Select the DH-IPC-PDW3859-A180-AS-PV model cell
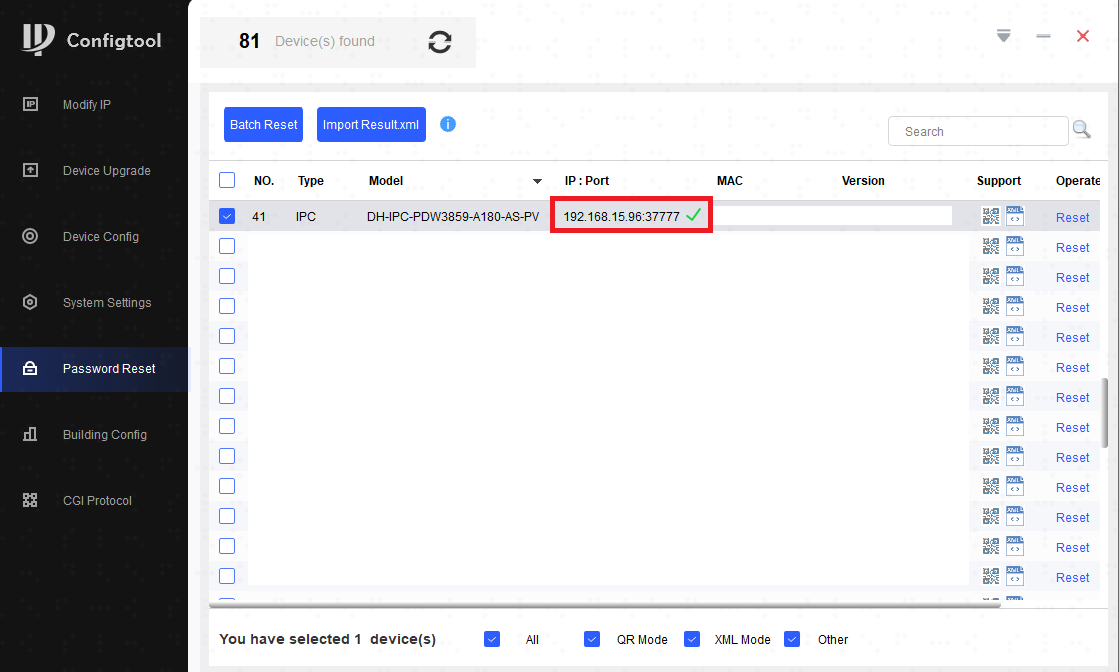This screenshot has height=672, width=1119. pyautogui.click(x=452, y=216)
